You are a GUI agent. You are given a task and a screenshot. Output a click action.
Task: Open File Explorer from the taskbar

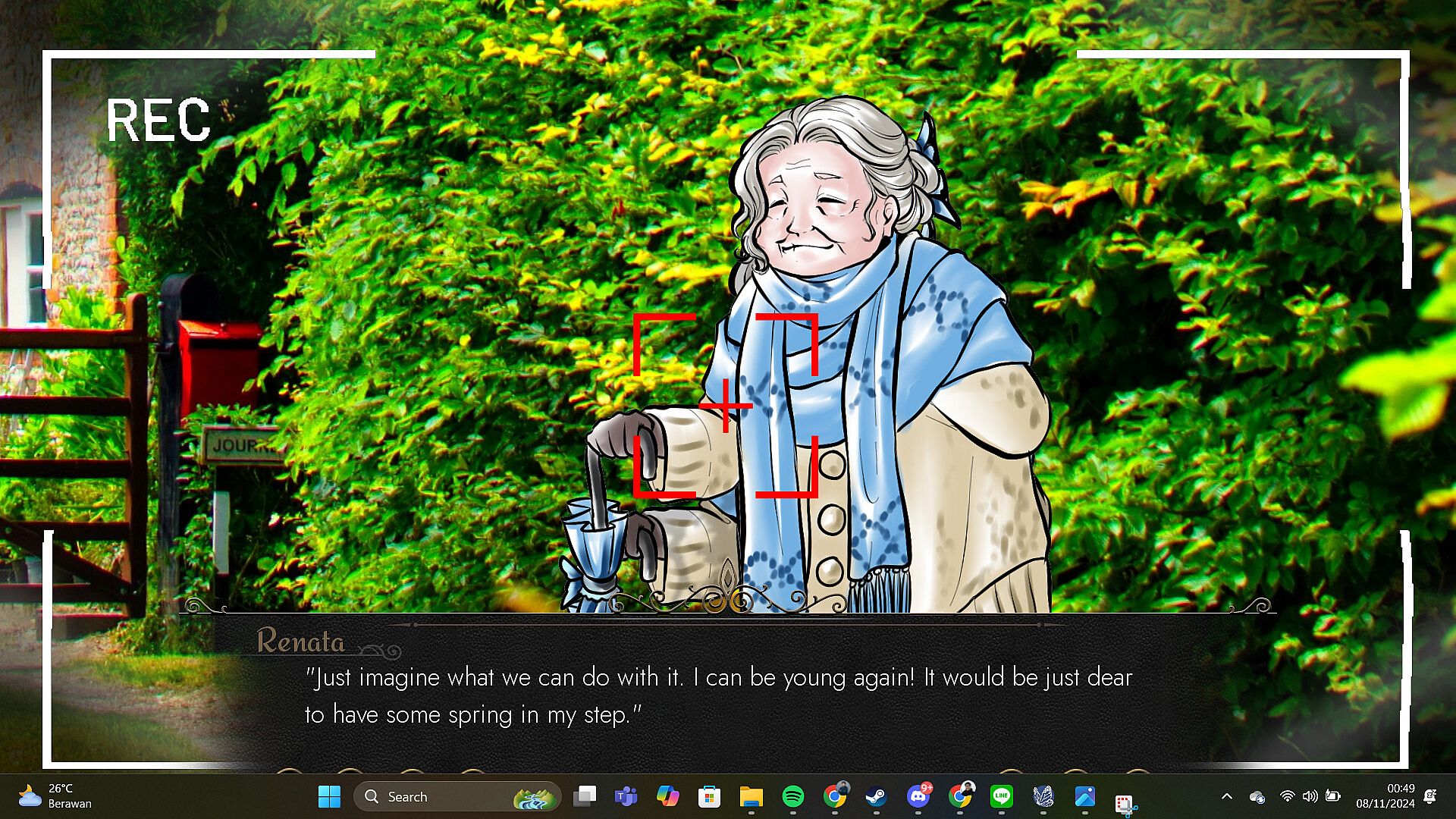(x=751, y=796)
